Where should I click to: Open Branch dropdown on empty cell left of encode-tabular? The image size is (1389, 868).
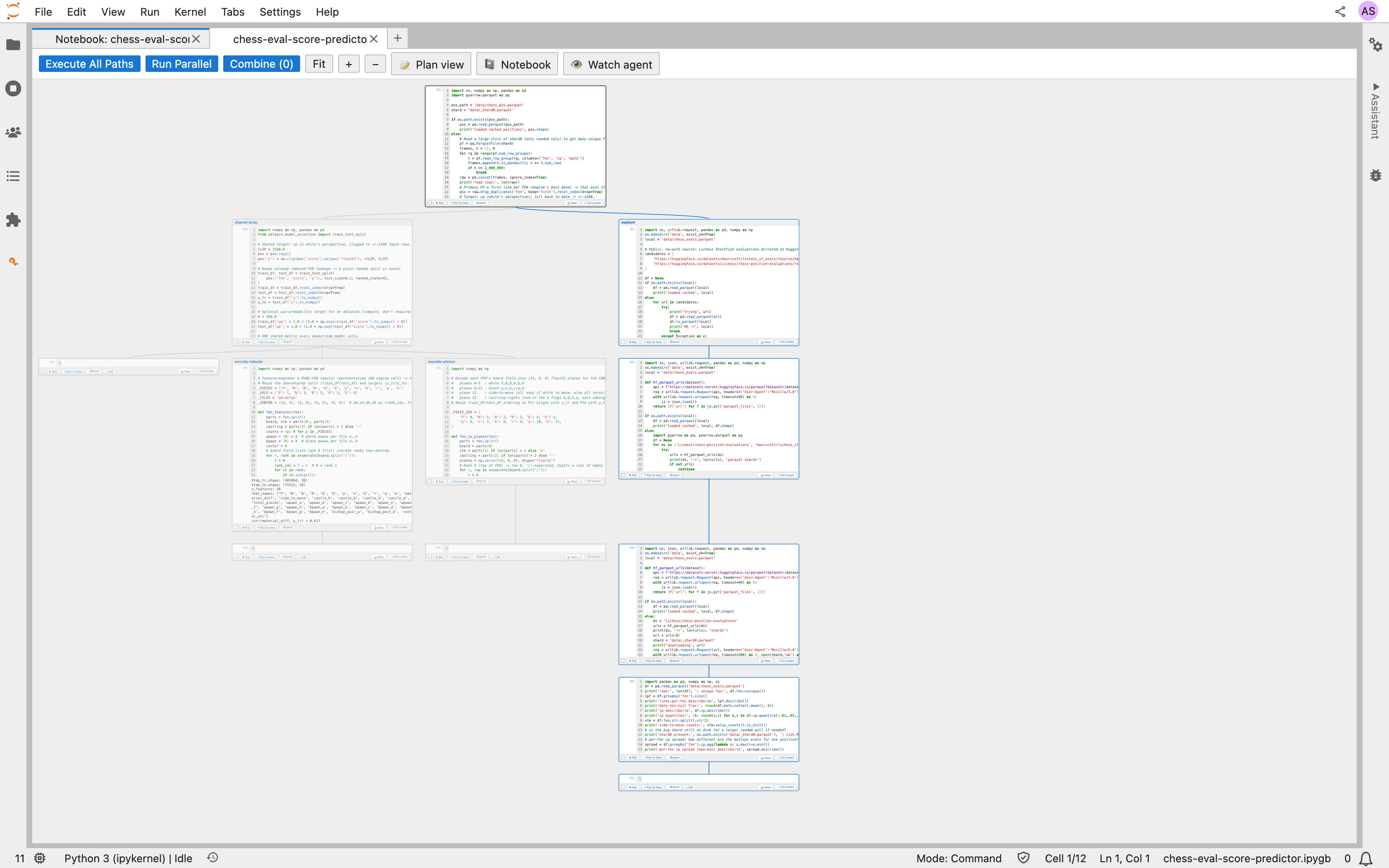point(93,372)
